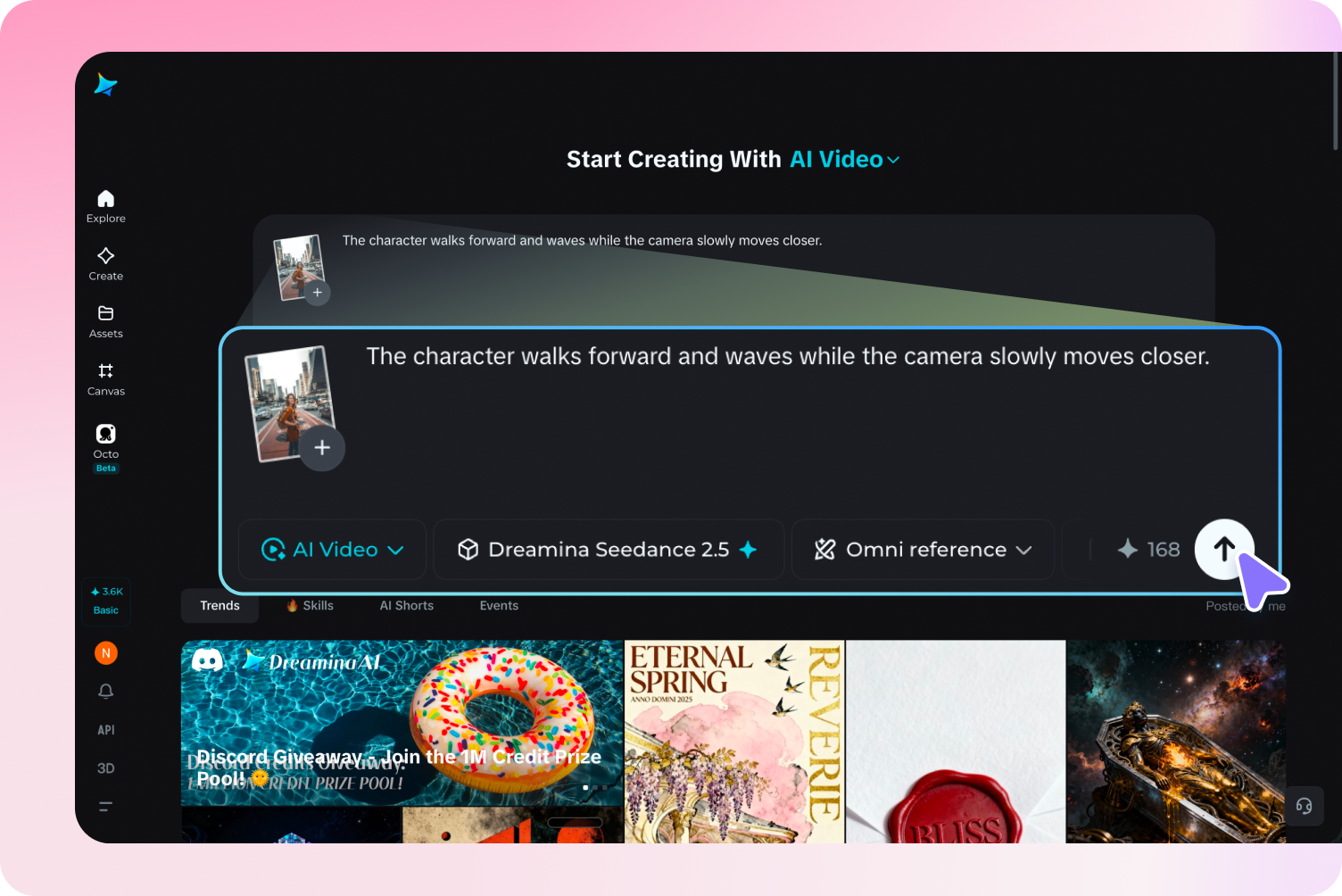Submit the prompt with the up-arrow button
Image resolution: width=1342 pixels, height=896 pixels.
(x=1224, y=549)
